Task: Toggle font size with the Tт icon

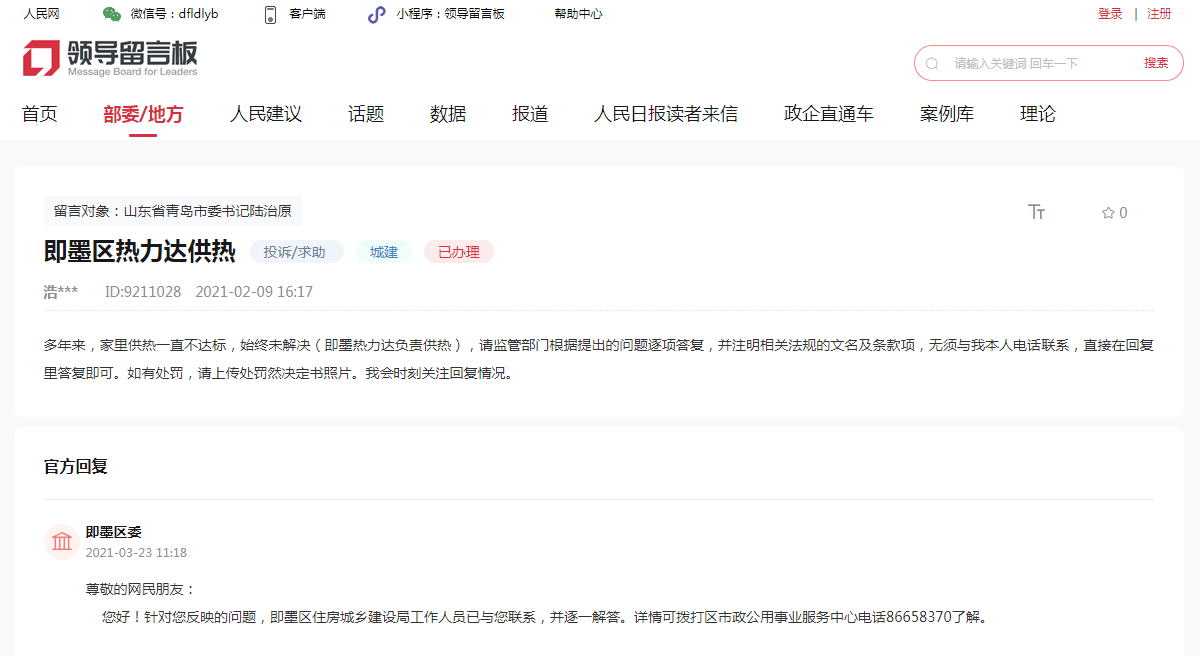Action: click(1036, 212)
